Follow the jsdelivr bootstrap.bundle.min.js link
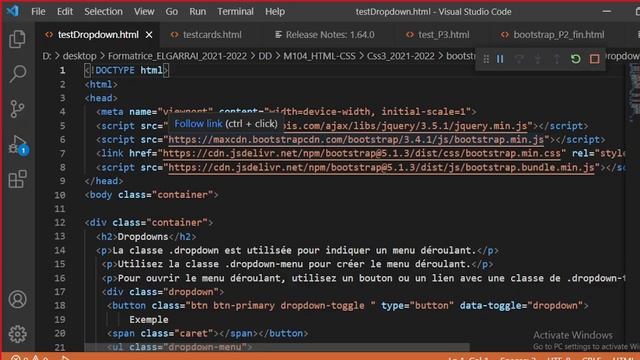 coord(381,167)
